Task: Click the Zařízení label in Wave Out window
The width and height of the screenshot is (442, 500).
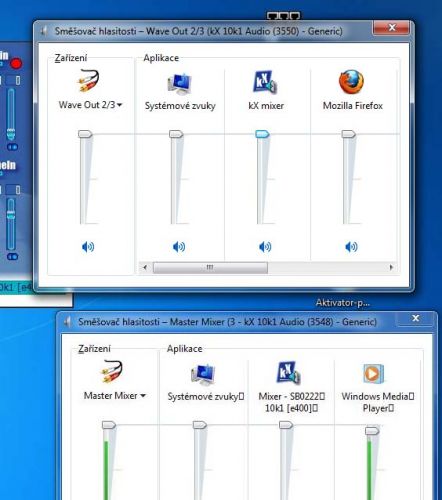Action: pos(71,58)
